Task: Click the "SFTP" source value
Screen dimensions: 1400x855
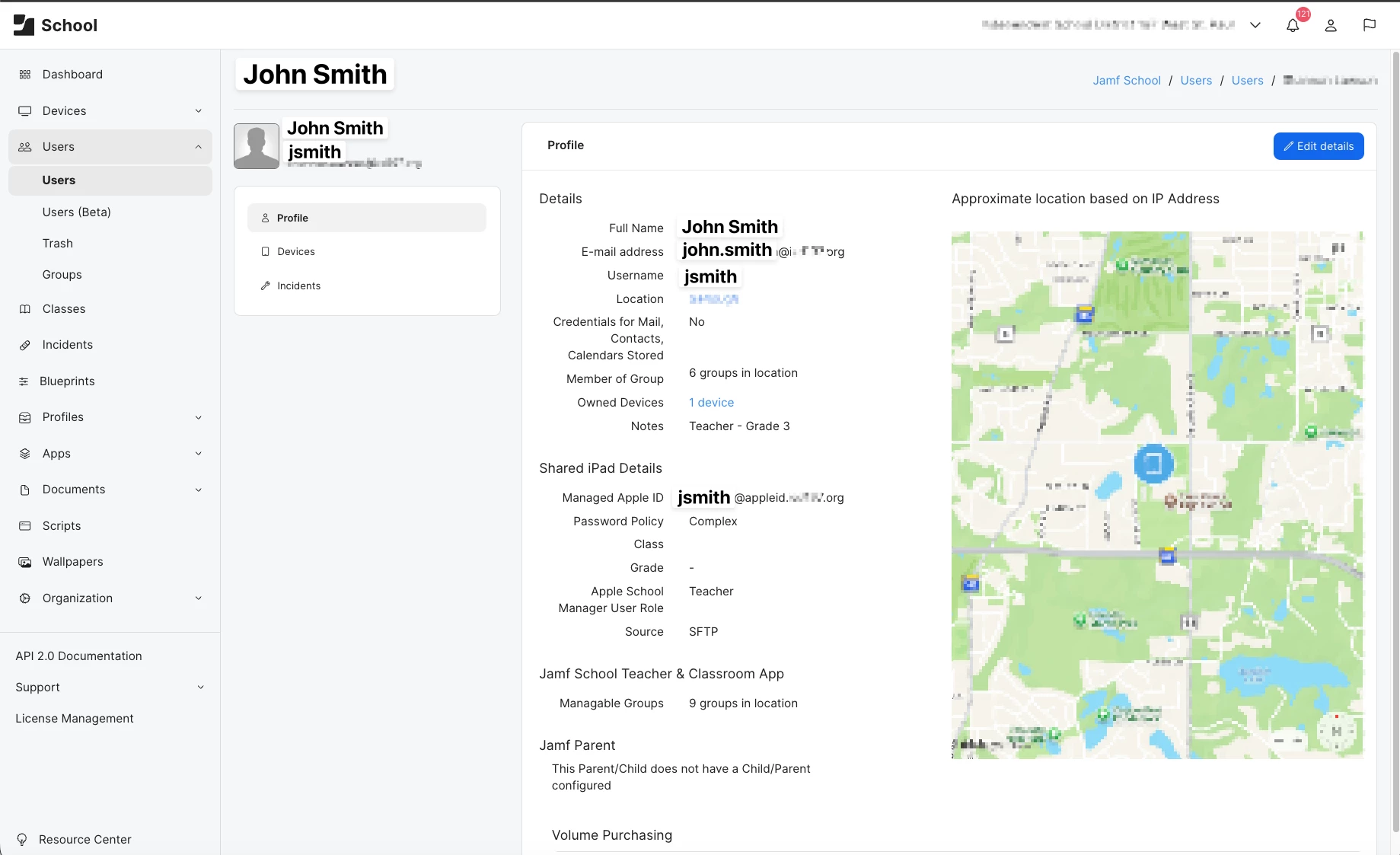Action: point(703,632)
